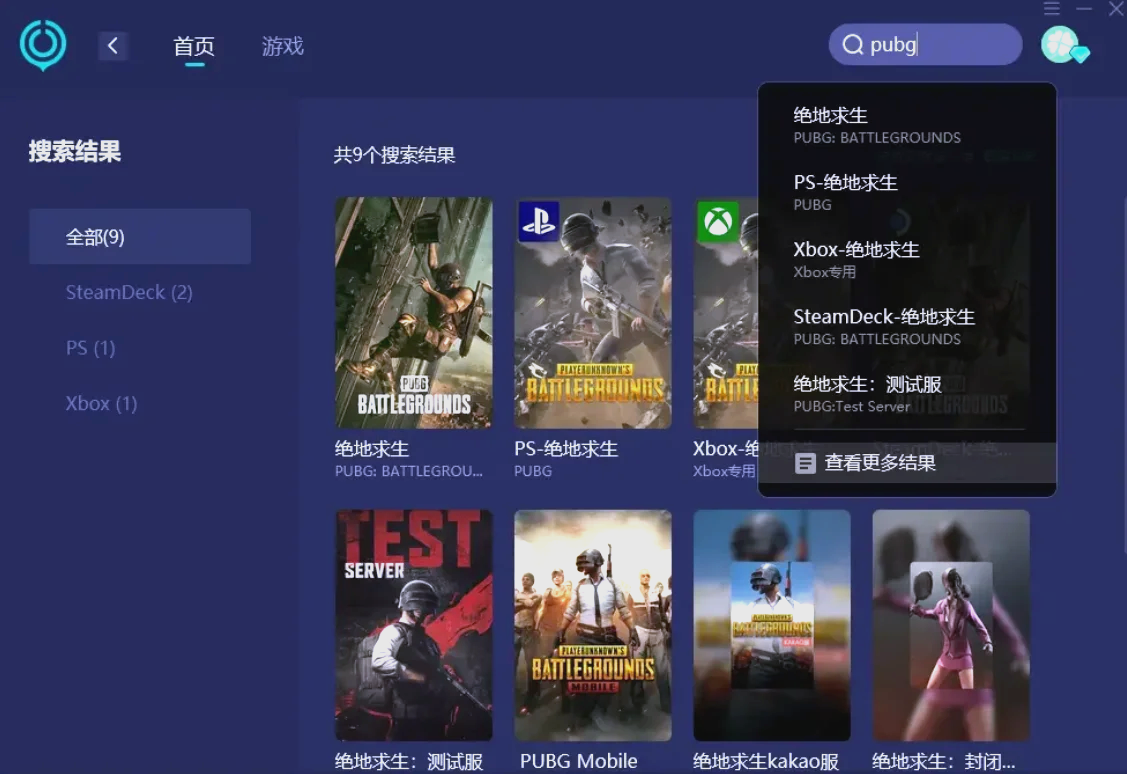Open the 绝地求生：封闭... game cover

pos(951,625)
